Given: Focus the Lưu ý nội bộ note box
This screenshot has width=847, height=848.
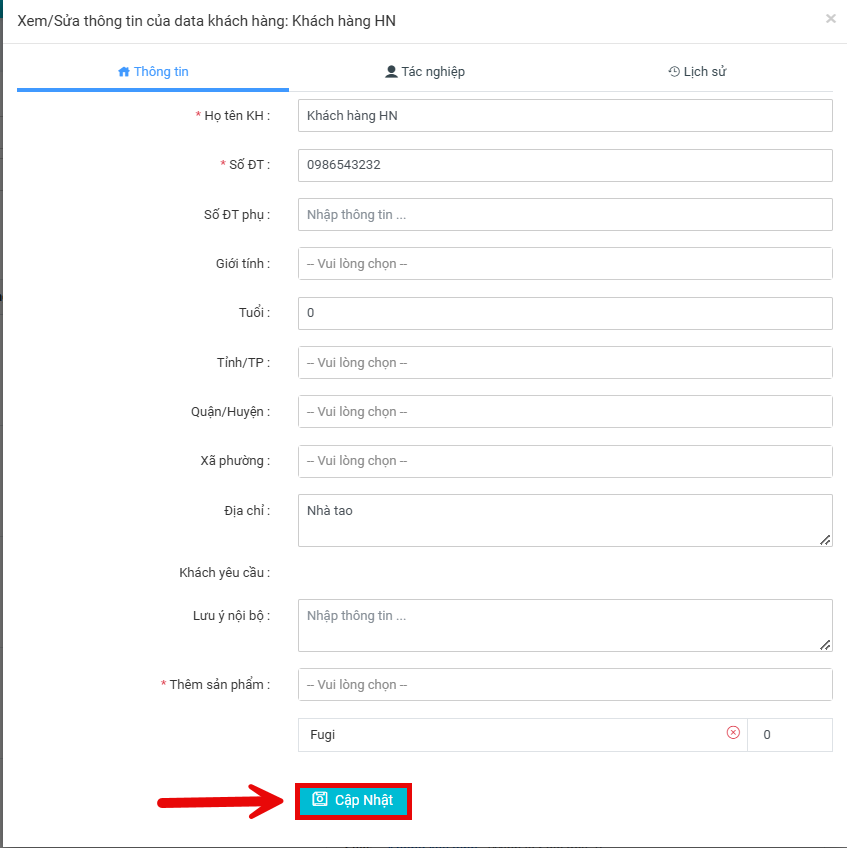Looking at the screenshot, I should (560, 625).
